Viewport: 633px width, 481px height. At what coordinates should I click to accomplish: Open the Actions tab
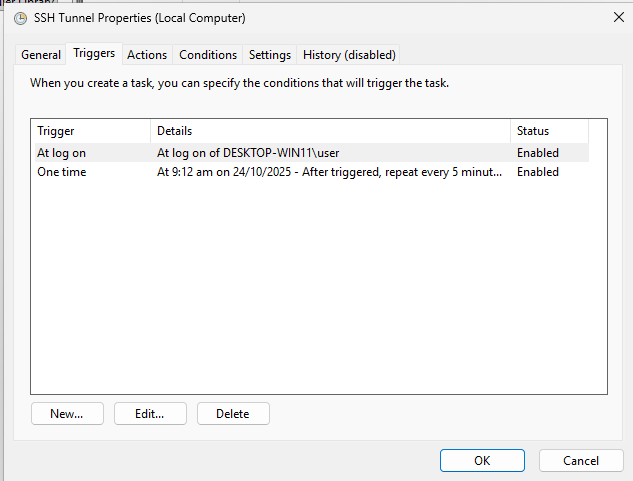coord(147,55)
